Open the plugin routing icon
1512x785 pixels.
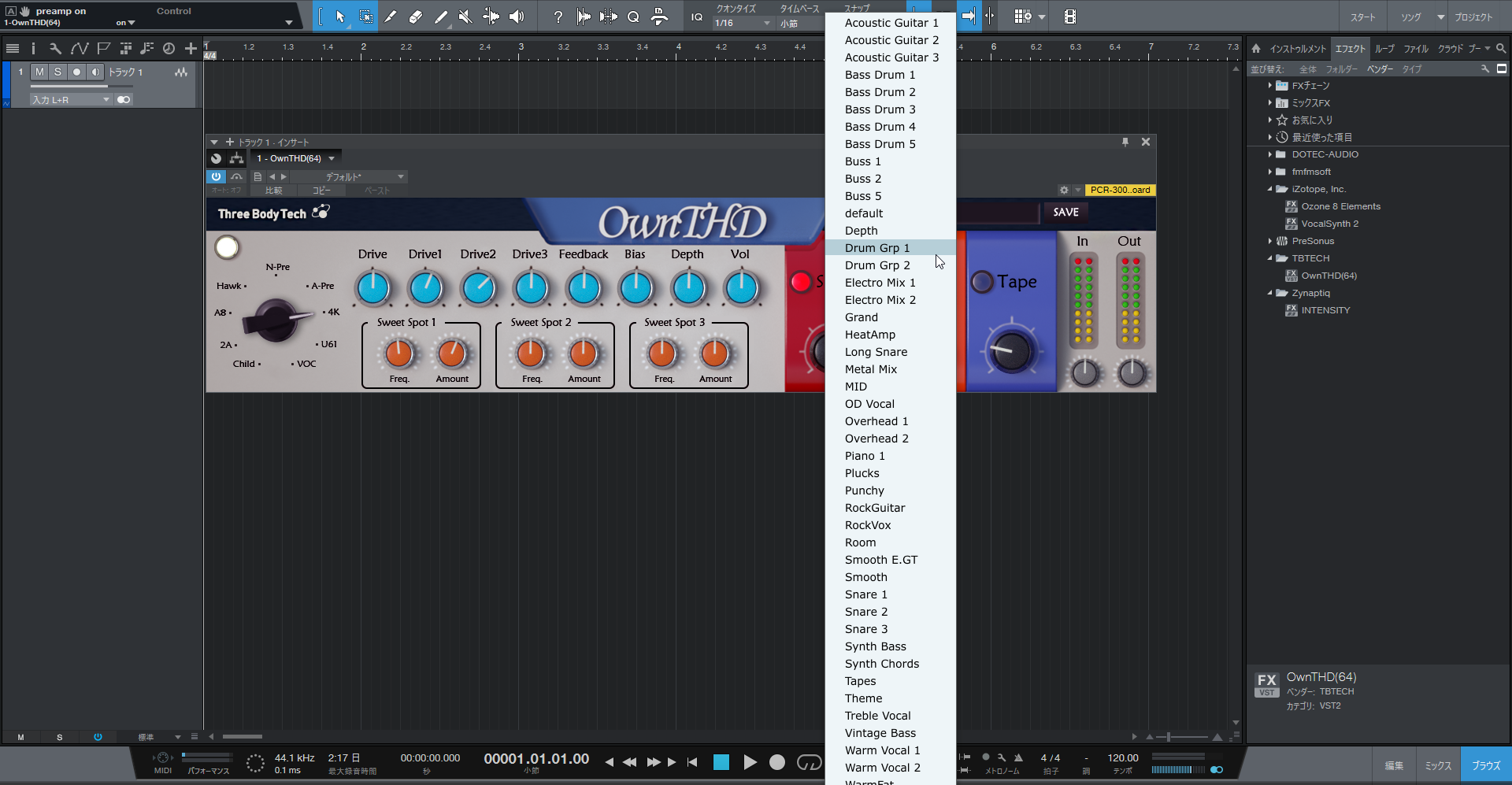coord(236,158)
